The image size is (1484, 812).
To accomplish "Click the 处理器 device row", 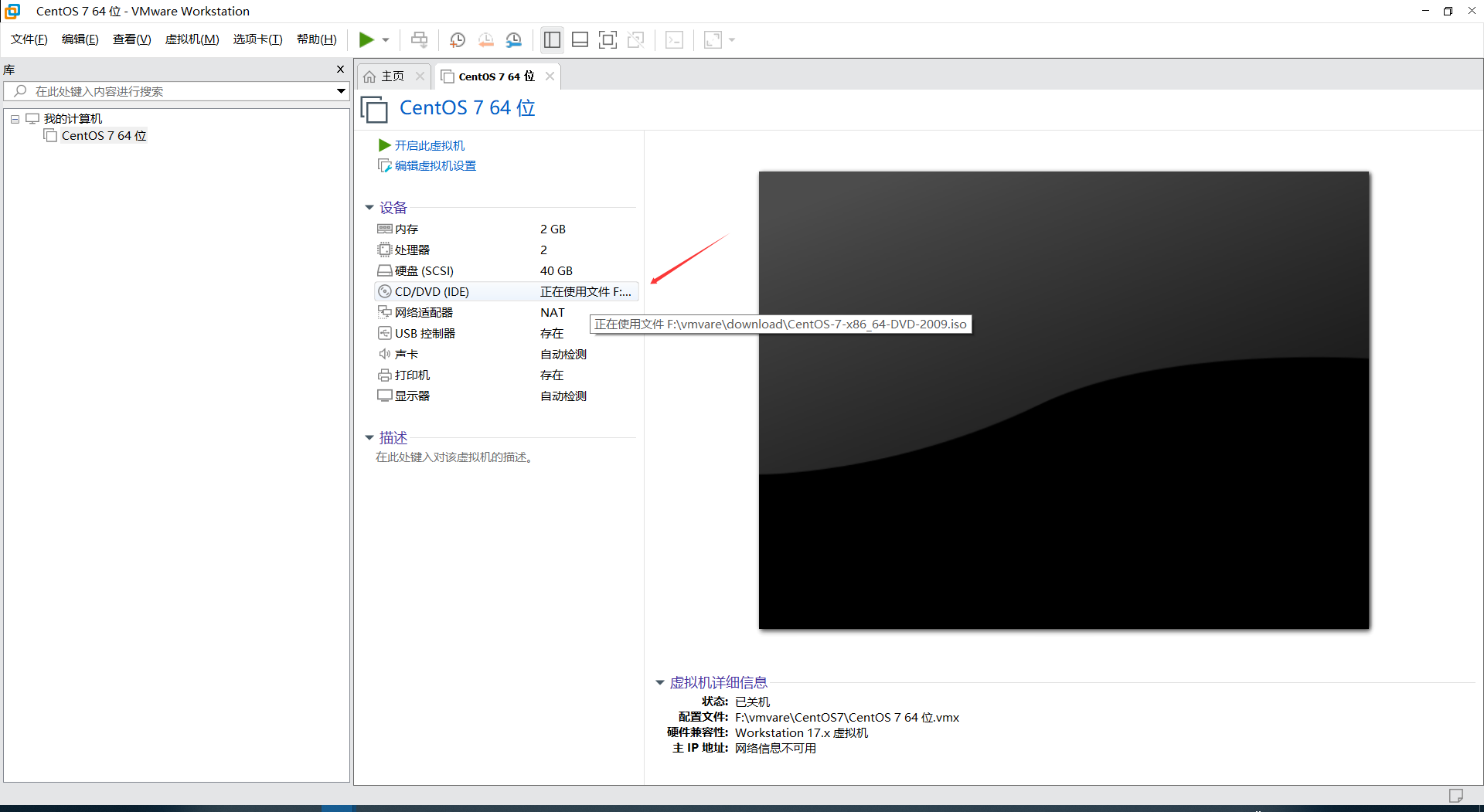I will (506, 250).
